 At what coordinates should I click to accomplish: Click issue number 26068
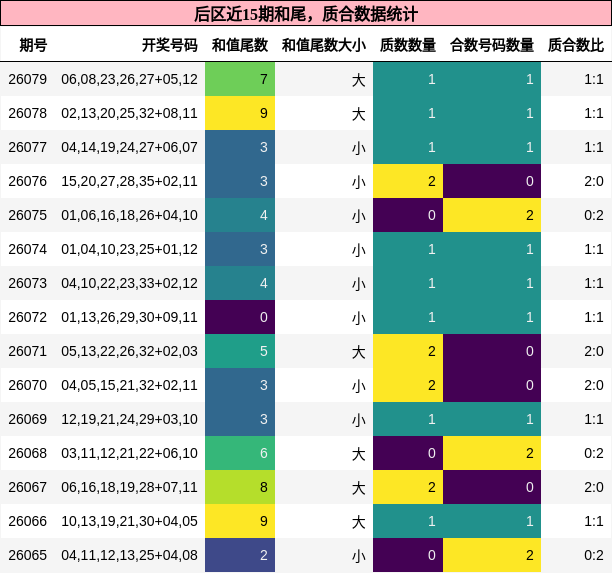pos(27,453)
